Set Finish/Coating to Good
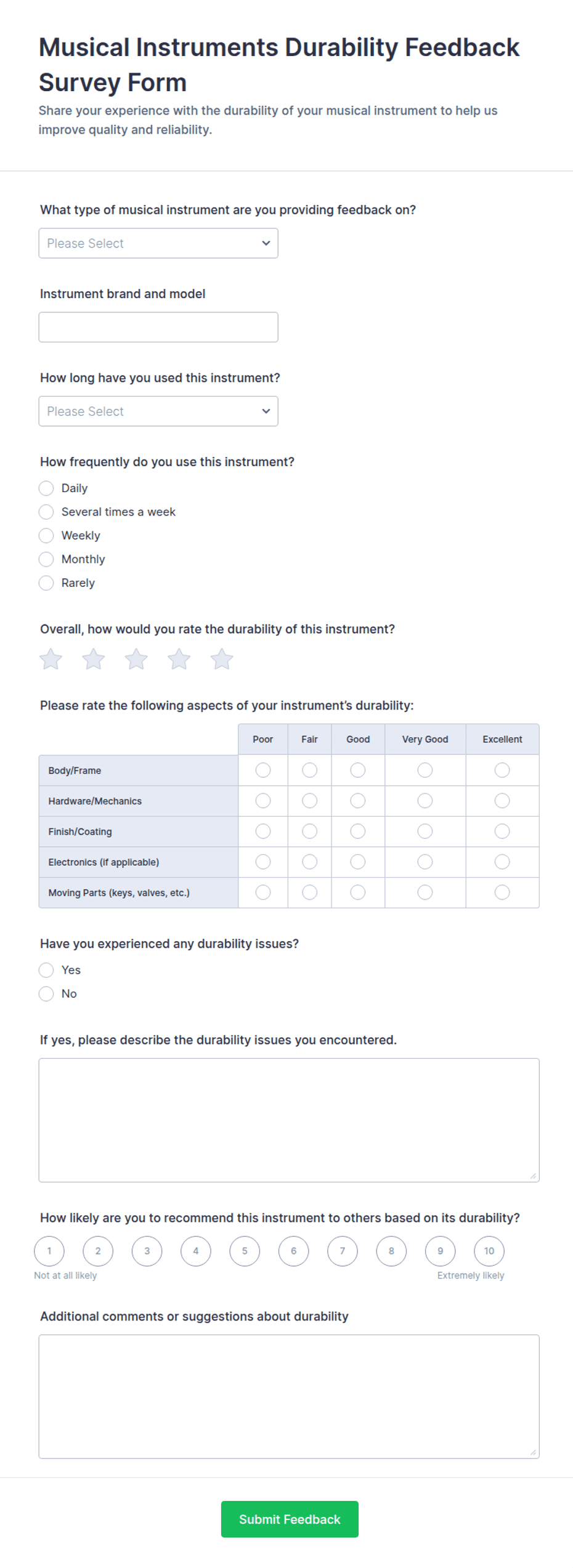 [358, 831]
